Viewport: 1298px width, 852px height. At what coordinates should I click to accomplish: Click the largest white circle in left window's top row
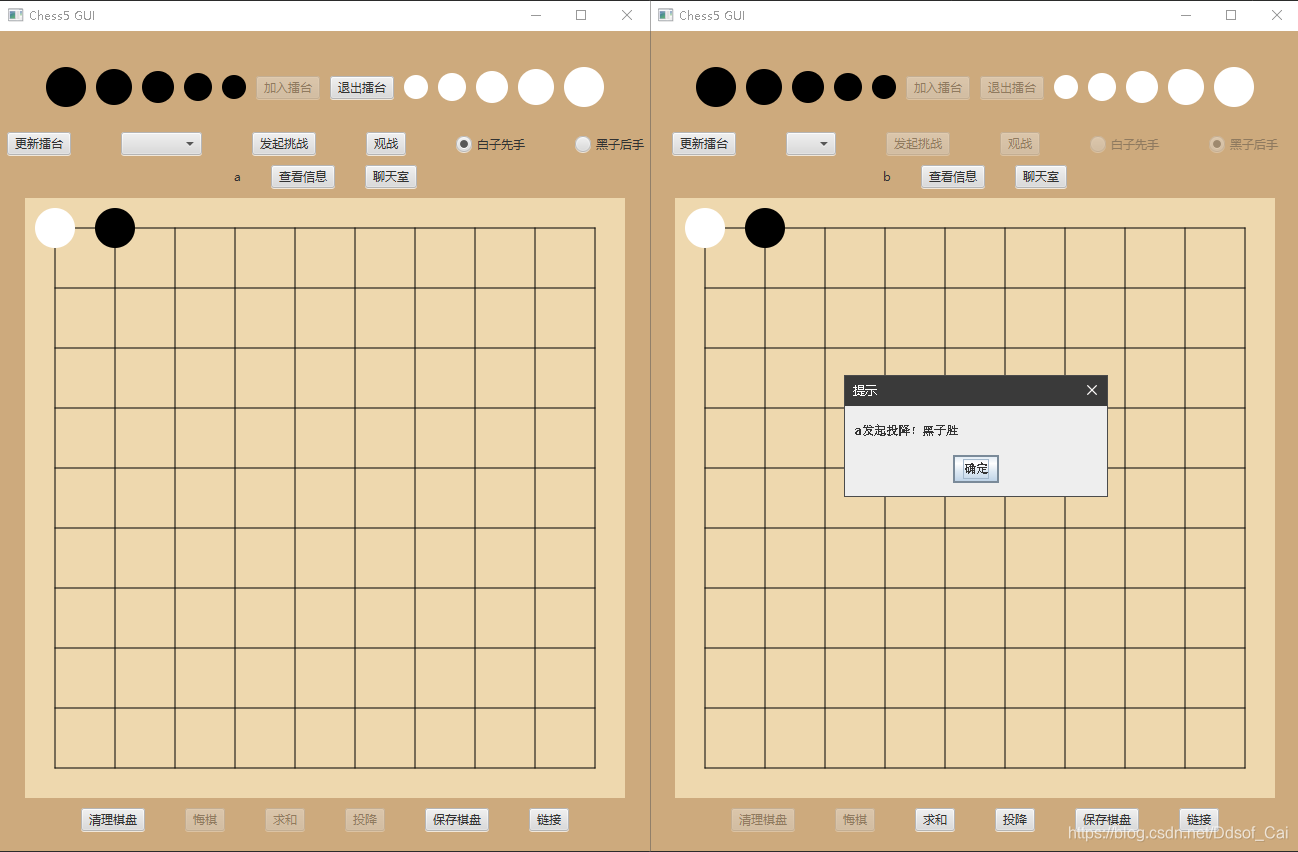[x=584, y=87]
